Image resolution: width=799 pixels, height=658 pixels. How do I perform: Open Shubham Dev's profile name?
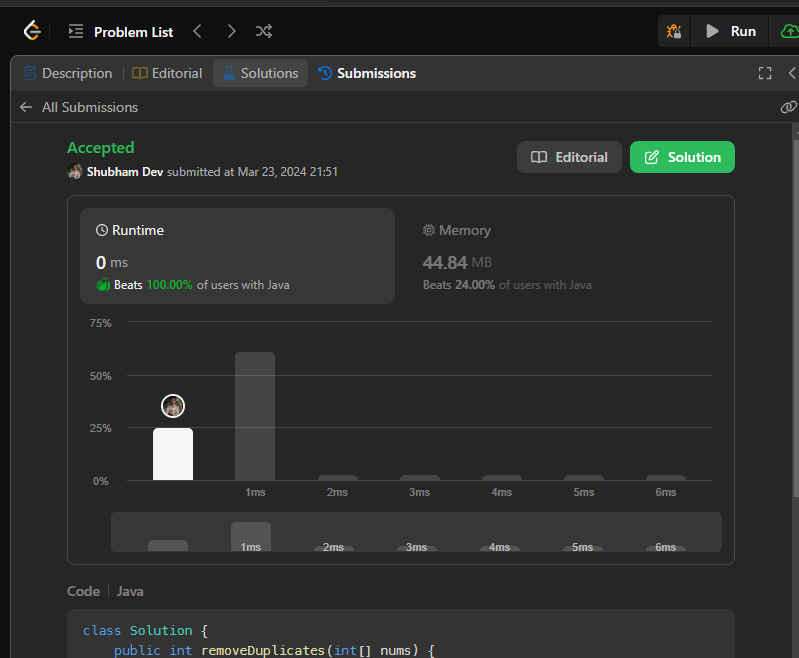[x=125, y=172]
